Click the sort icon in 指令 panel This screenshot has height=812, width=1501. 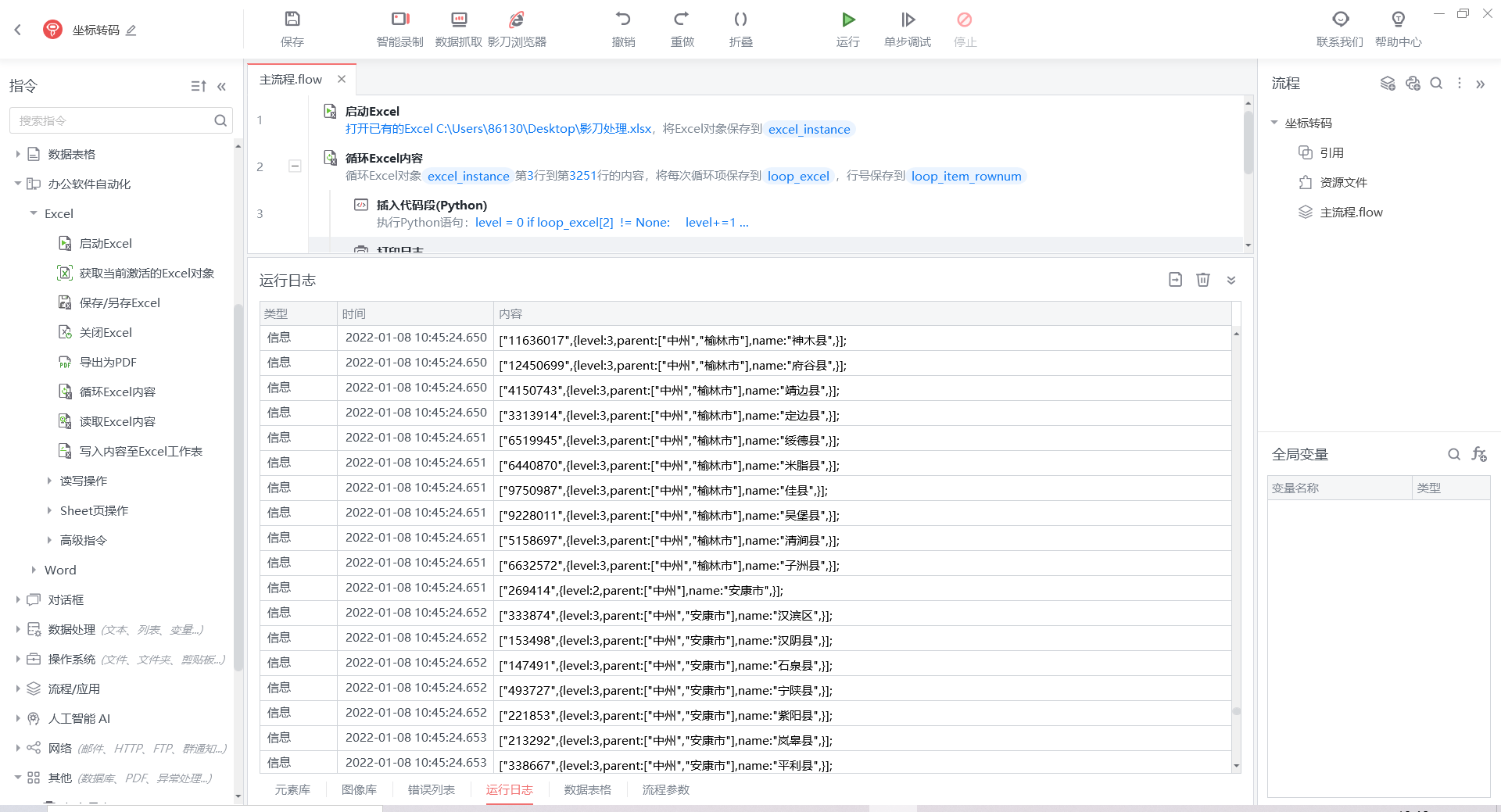(199, 86)
